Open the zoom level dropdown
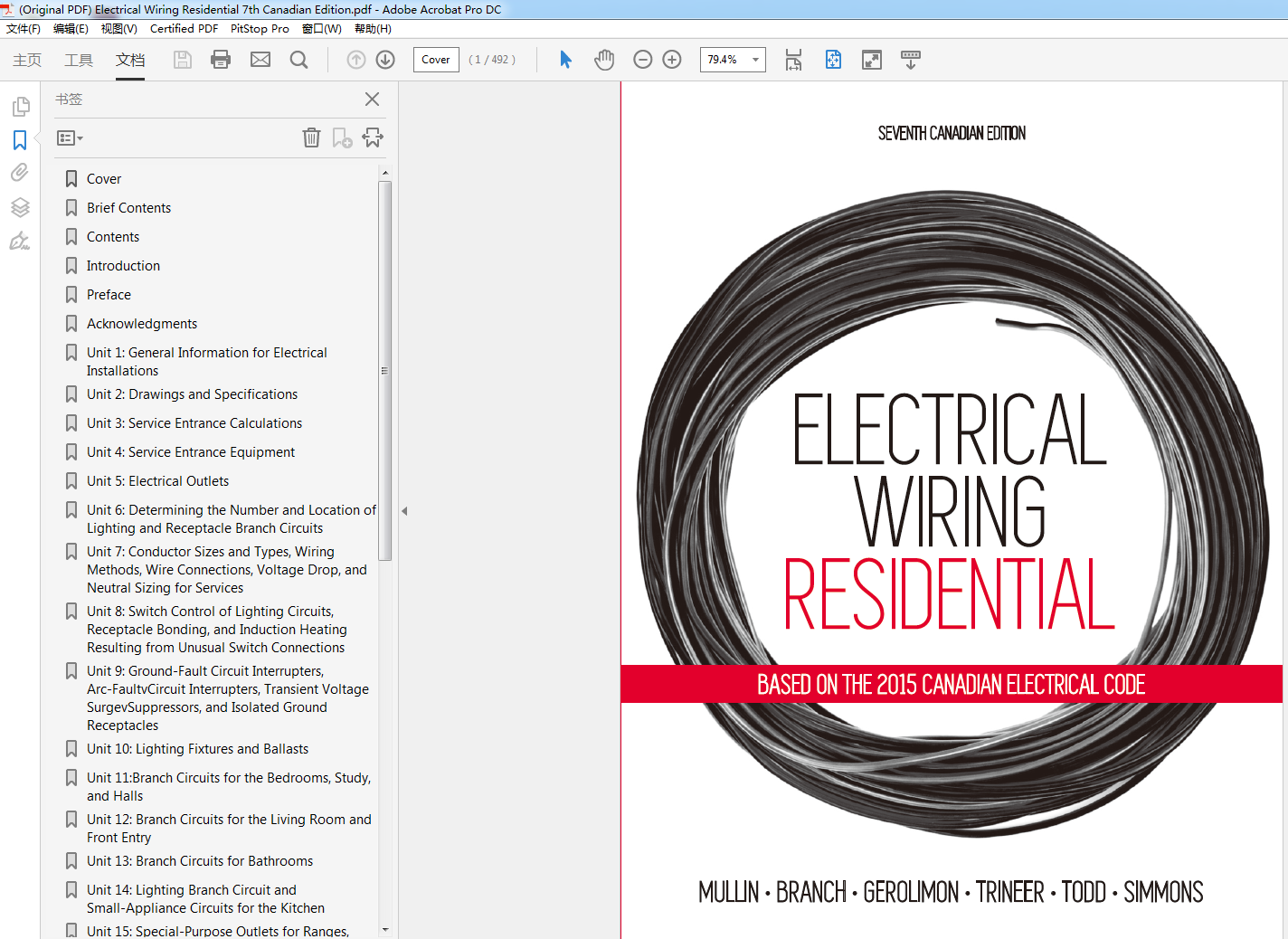 click(755, 60)
